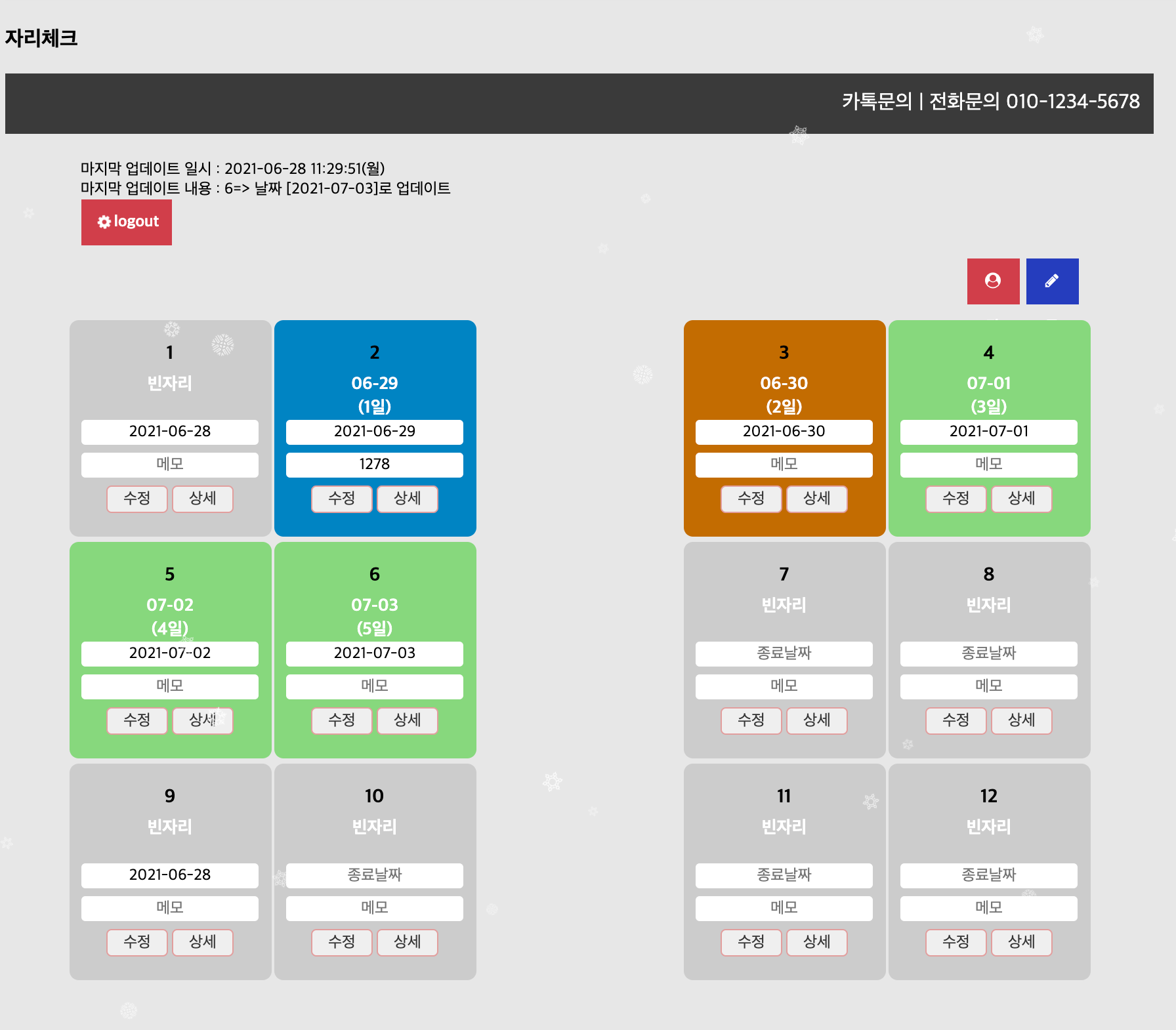The width and height of the screenshot is (1176, 1030).
Task: Click 상세 on seat 2
Action: 407,499
